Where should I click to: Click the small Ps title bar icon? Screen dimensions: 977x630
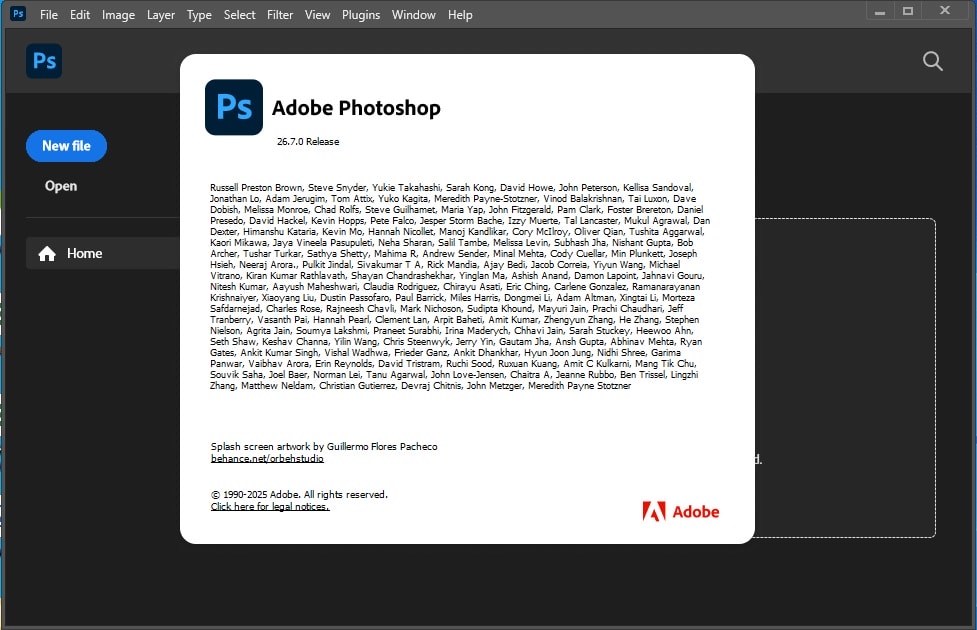[x=18, y=13]
